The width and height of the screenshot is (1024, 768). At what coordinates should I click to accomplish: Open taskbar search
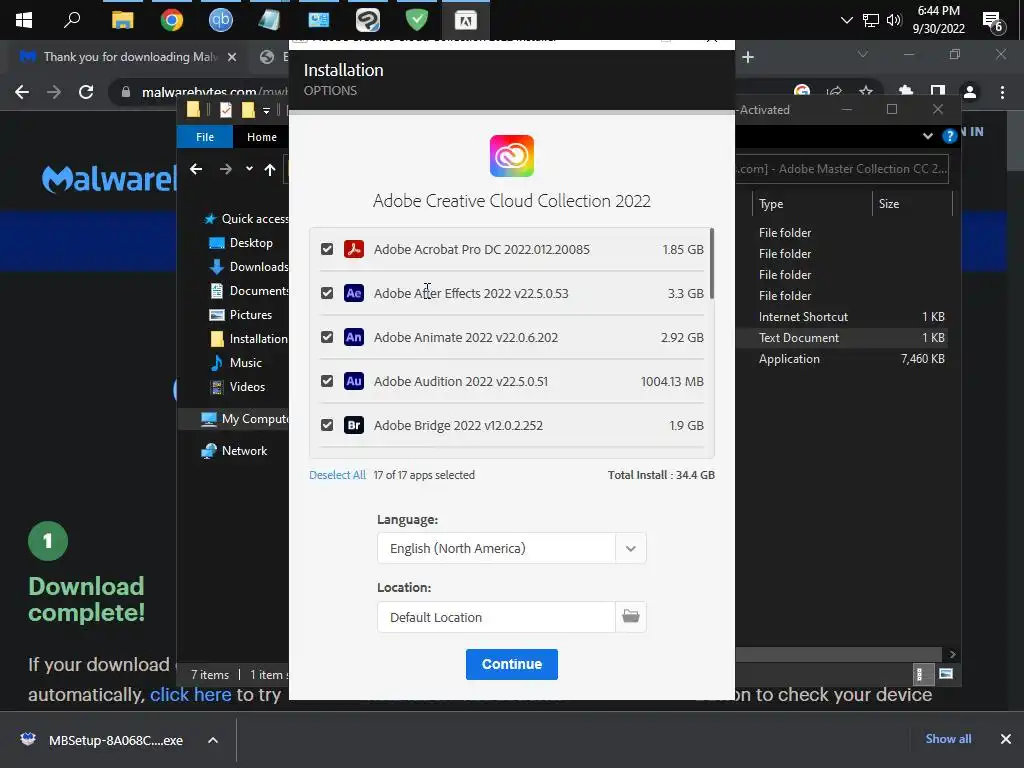tap(72, 20)
